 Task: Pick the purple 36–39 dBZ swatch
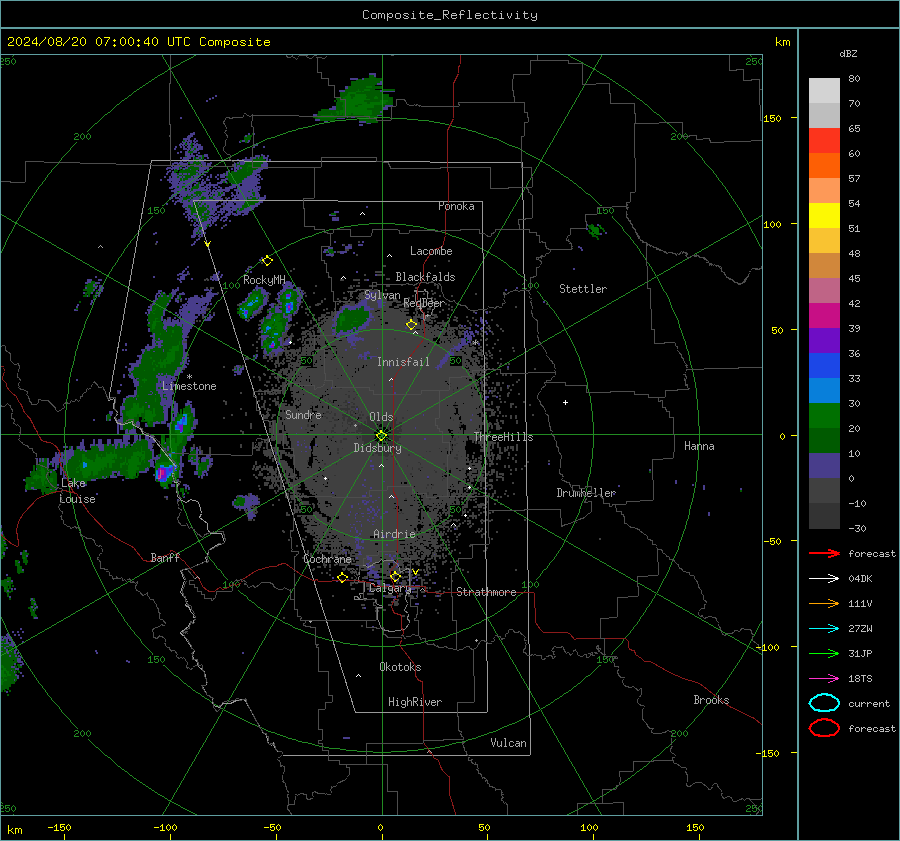tap(824, 341)
